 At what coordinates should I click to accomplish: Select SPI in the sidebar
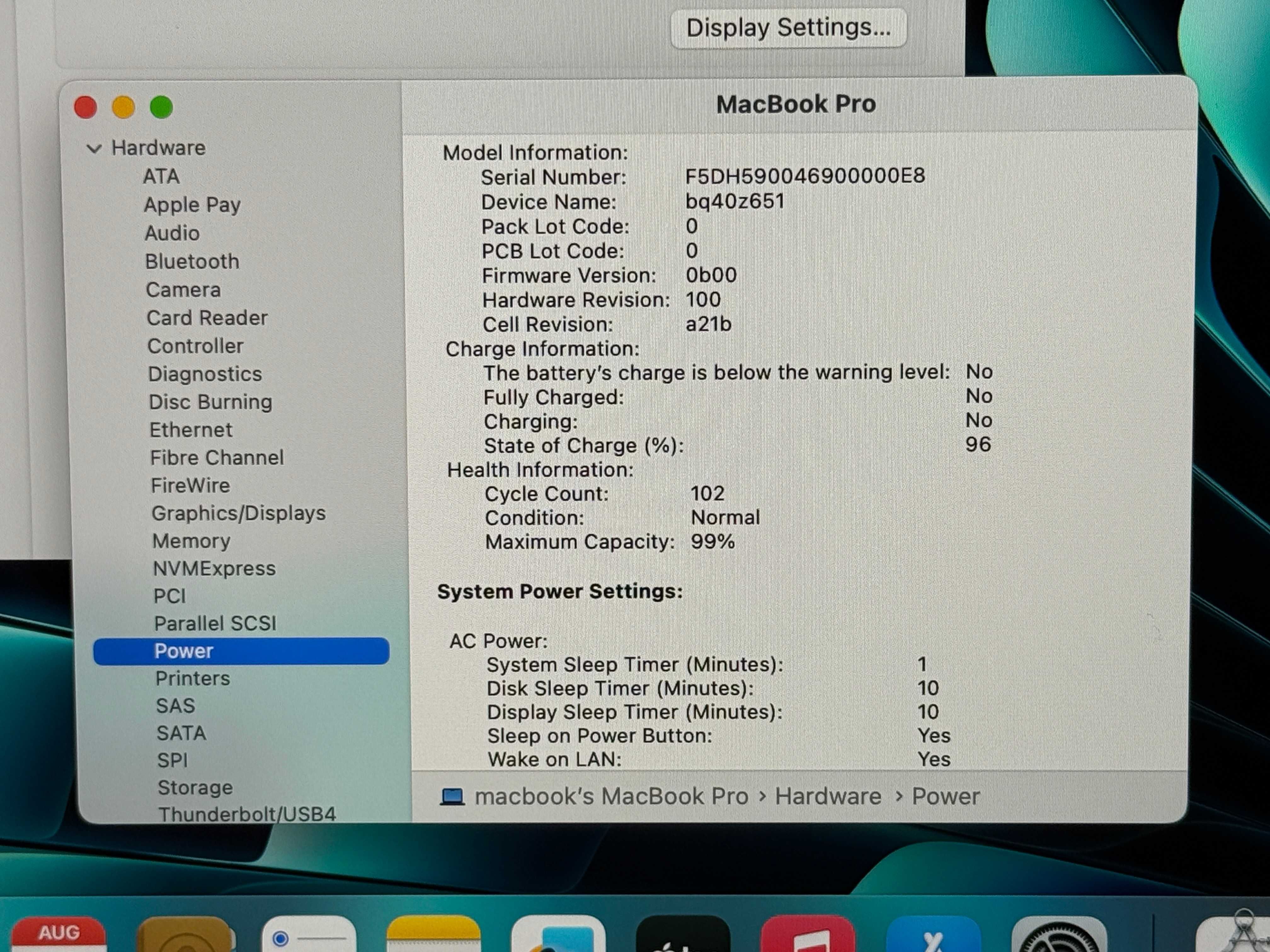point(173,761)
